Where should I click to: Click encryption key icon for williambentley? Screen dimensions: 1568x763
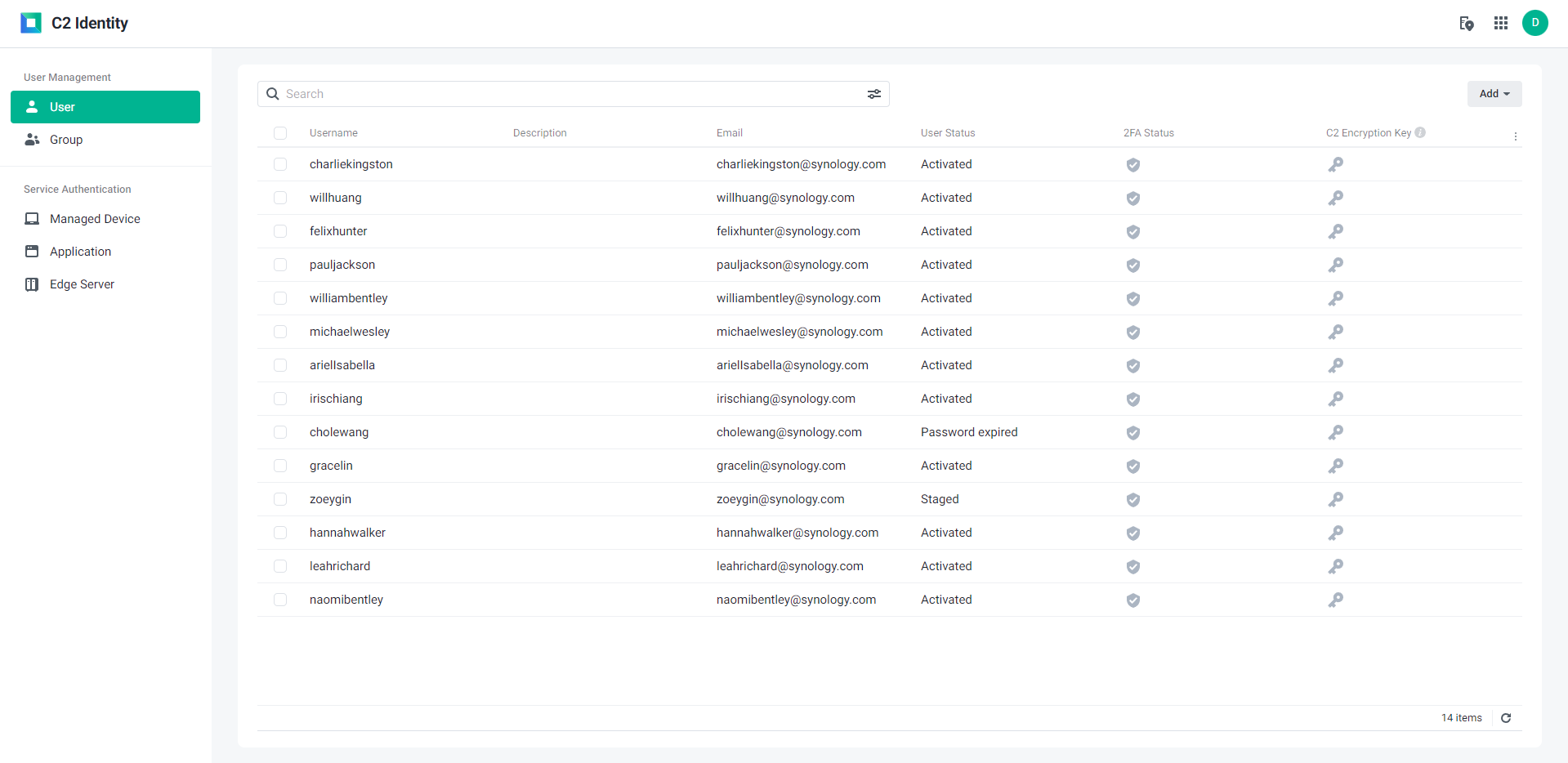1336,299
